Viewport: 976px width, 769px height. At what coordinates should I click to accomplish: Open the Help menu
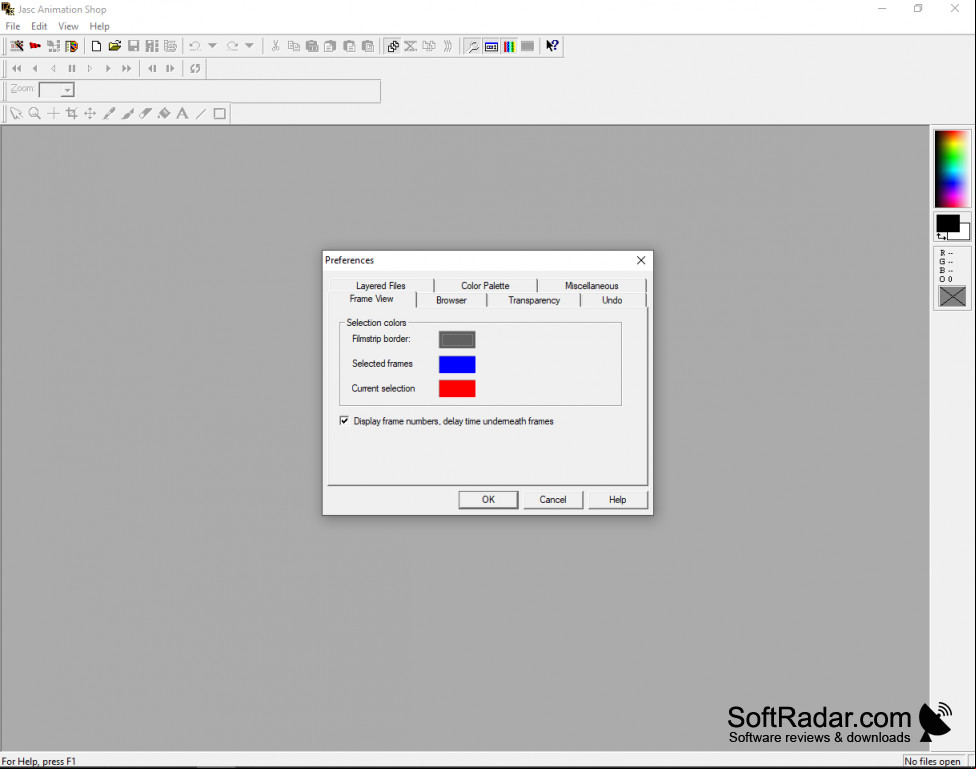pos(99,26)
